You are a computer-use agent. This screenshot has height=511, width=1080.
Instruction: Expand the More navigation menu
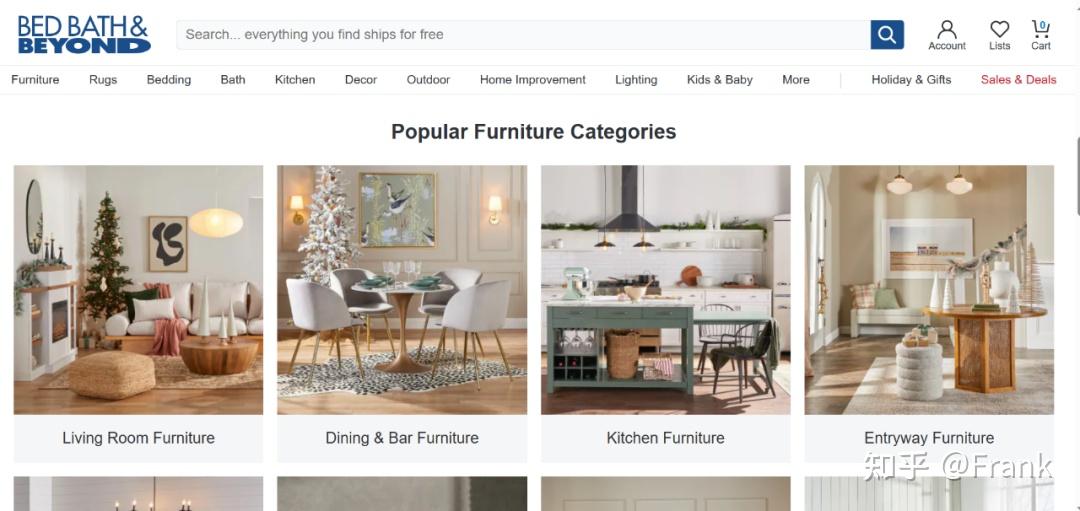pos(796,80)
